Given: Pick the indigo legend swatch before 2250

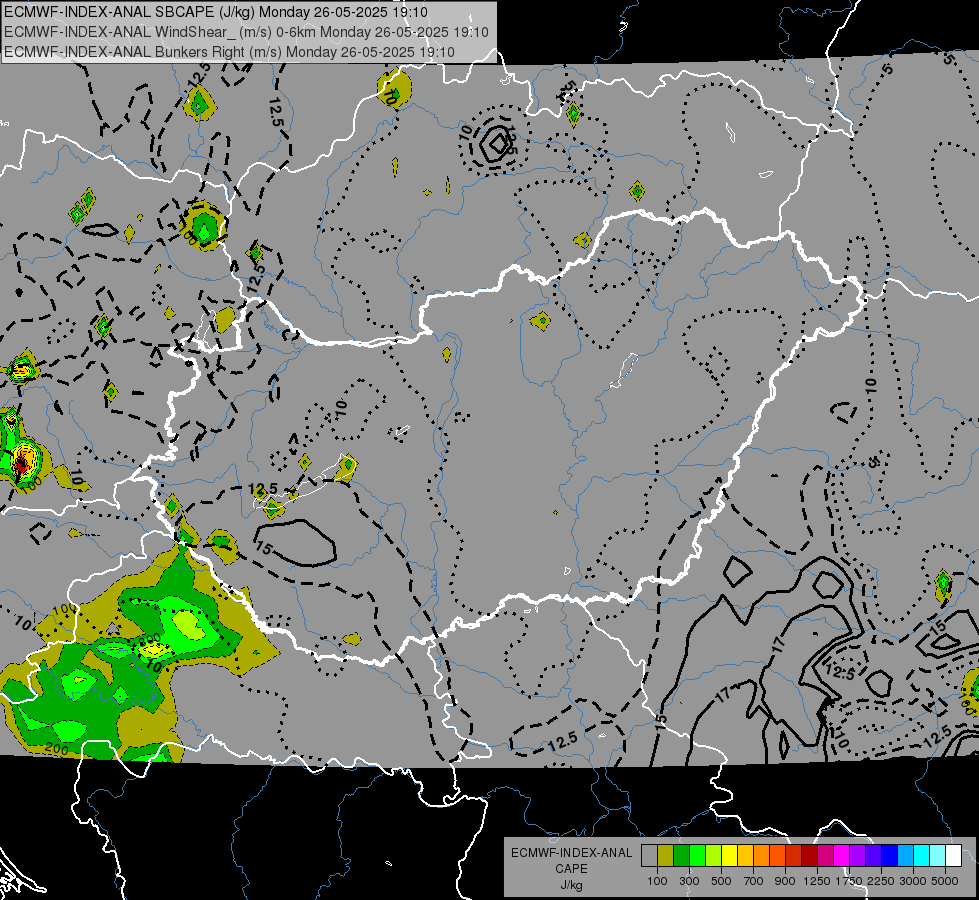Looking at the screenshot, I should coord(873,856).
